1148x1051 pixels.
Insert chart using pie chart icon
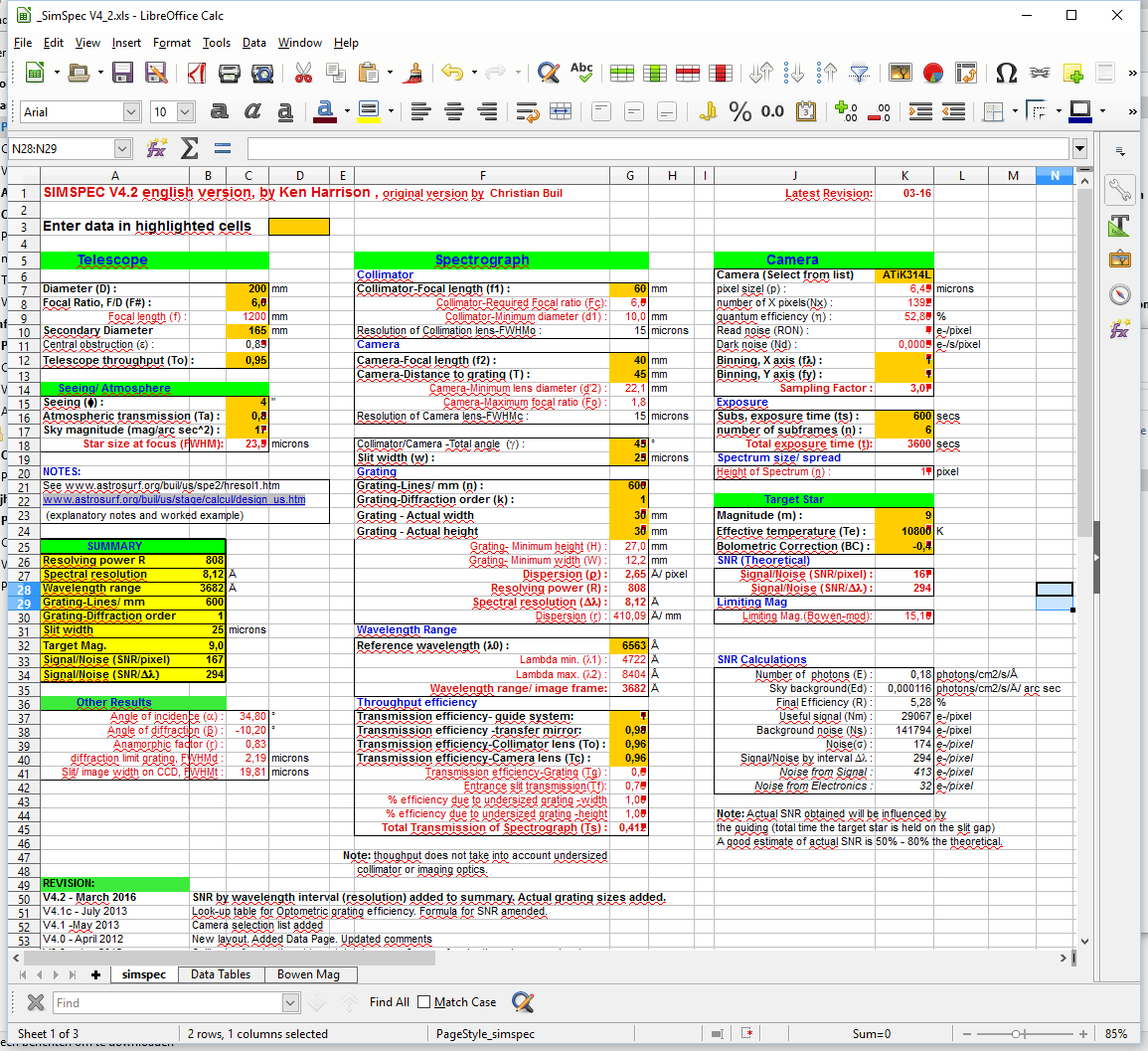click(x=932, y=73)
